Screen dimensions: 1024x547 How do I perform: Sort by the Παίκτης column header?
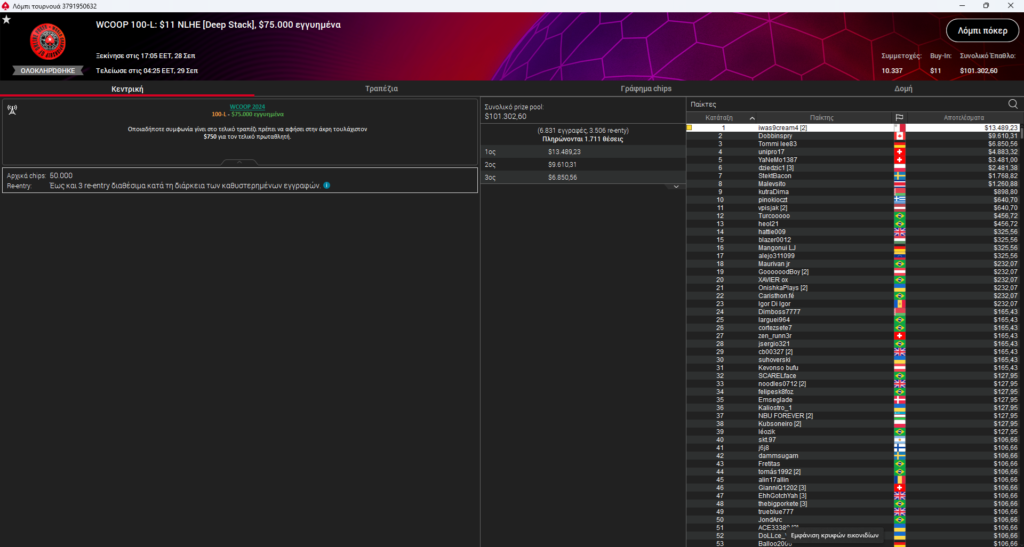[x=822, y=117]
